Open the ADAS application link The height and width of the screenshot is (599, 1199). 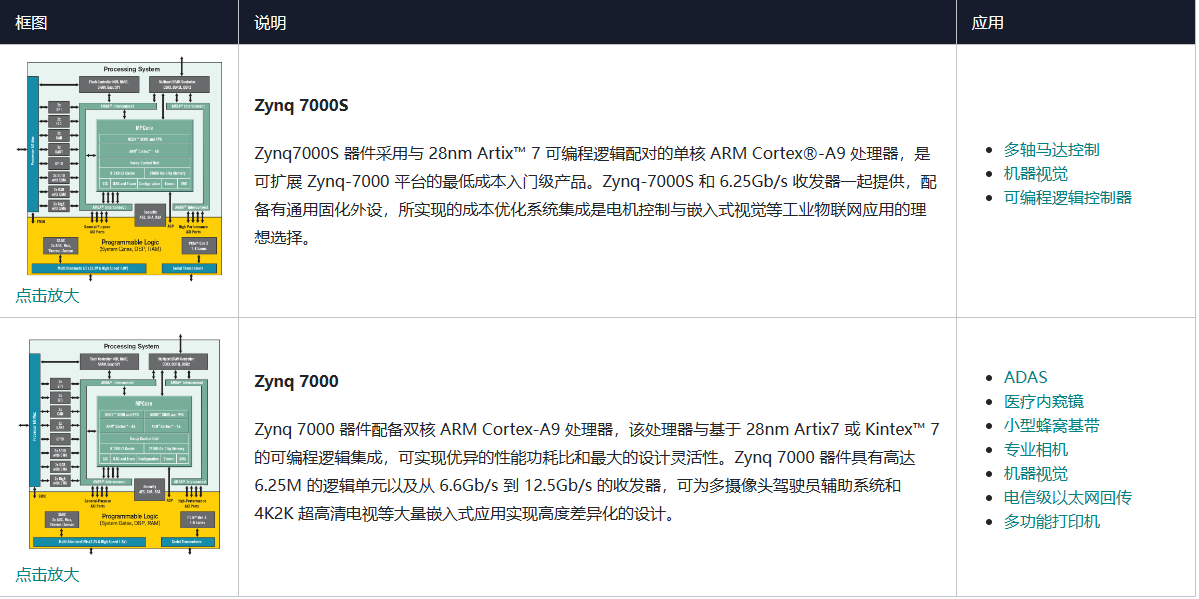1025,377
